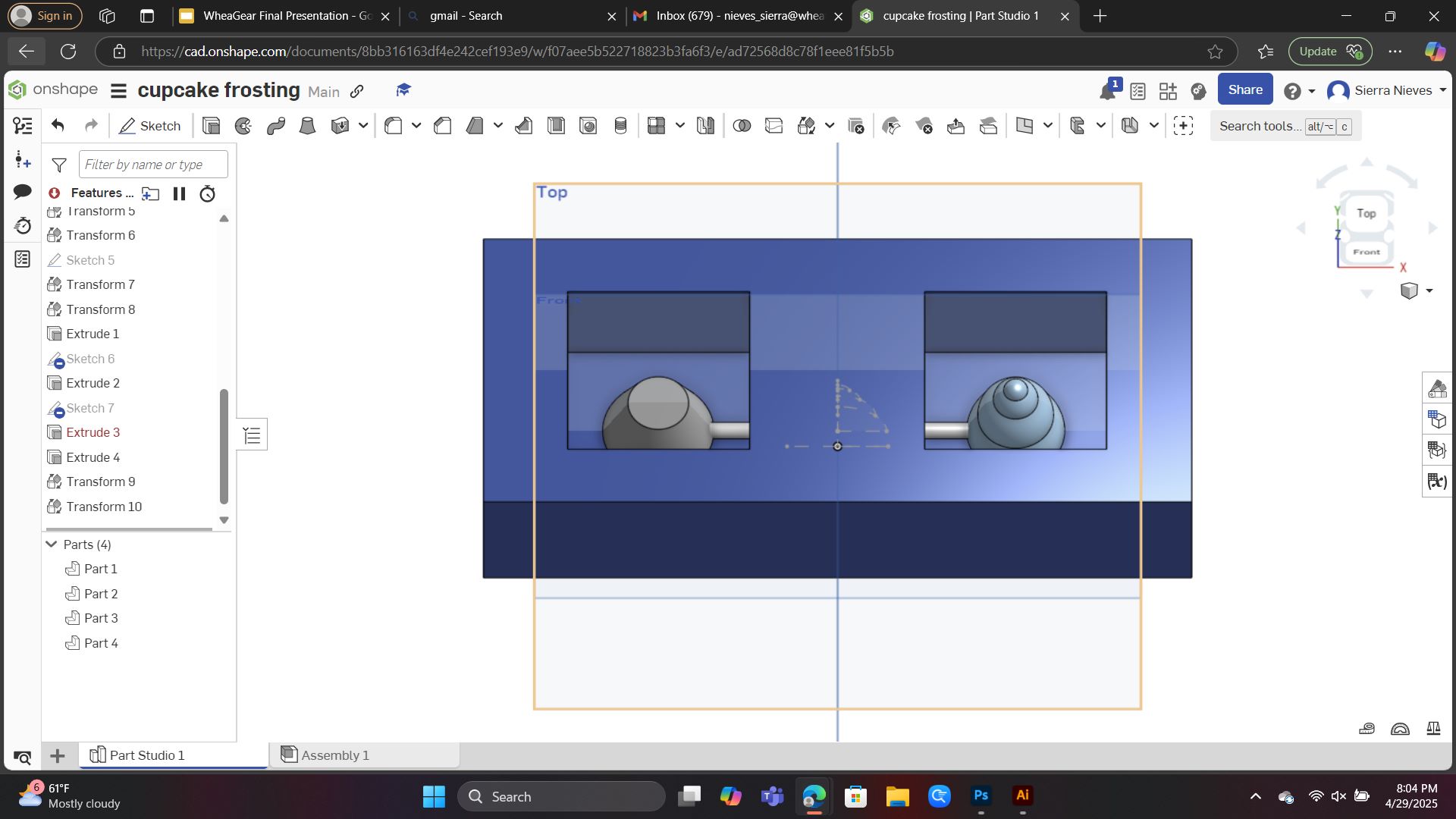Select the Loft tool icon
Screen dimensions: 1456x819
(307, 126)
